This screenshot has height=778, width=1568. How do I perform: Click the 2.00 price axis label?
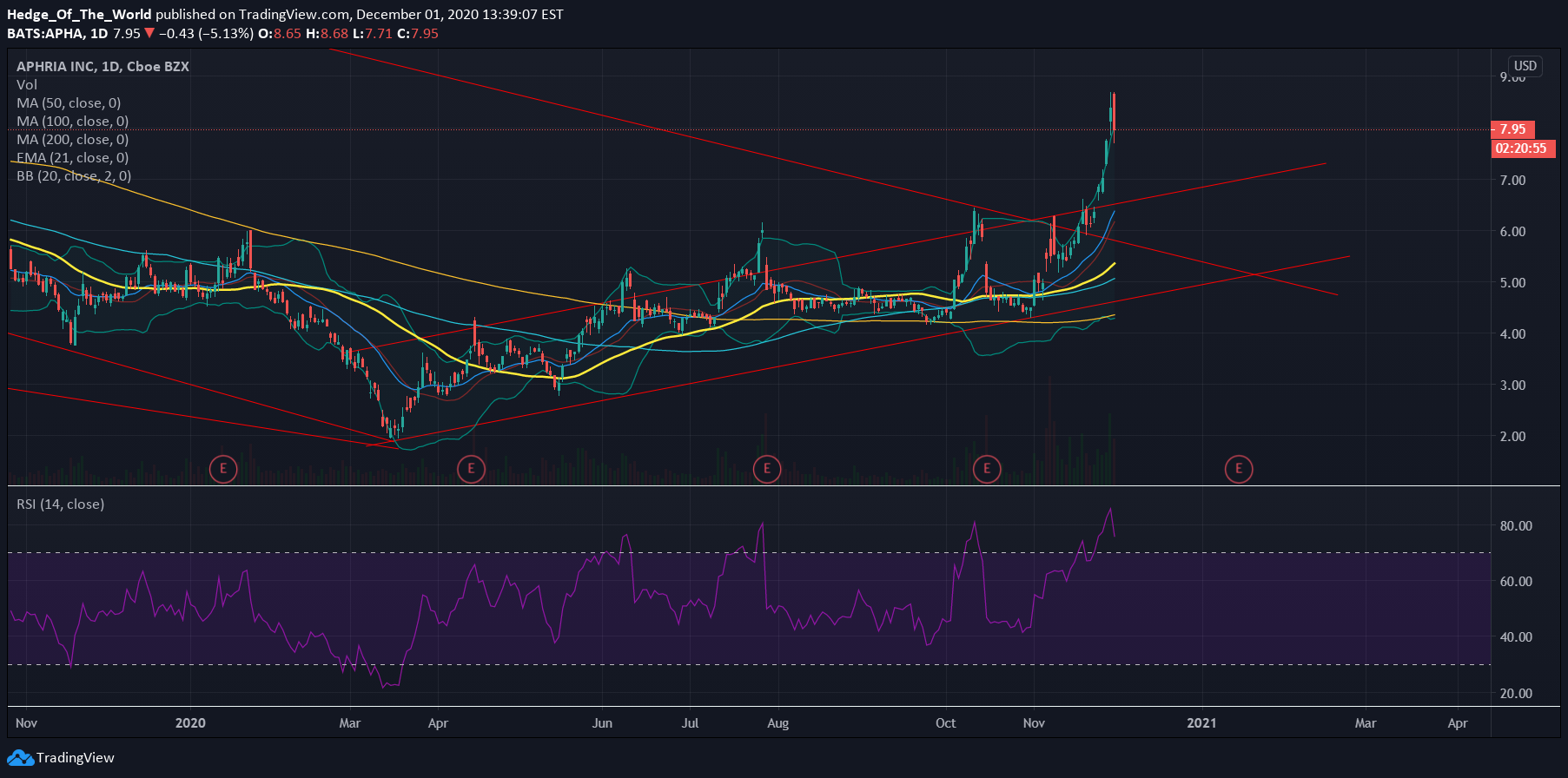click(x=1512, y=436)
